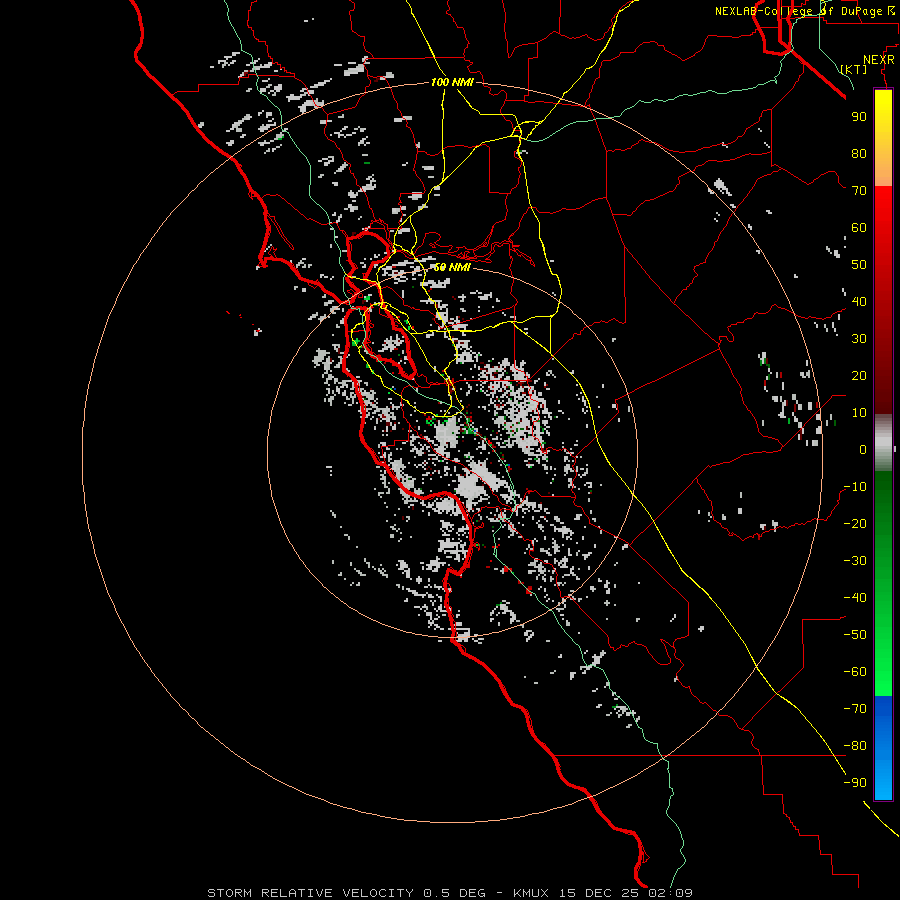This screenshot has width=900, height=900.
Task: Select the positive 30 scale label
Action: (x=859, y=339)
